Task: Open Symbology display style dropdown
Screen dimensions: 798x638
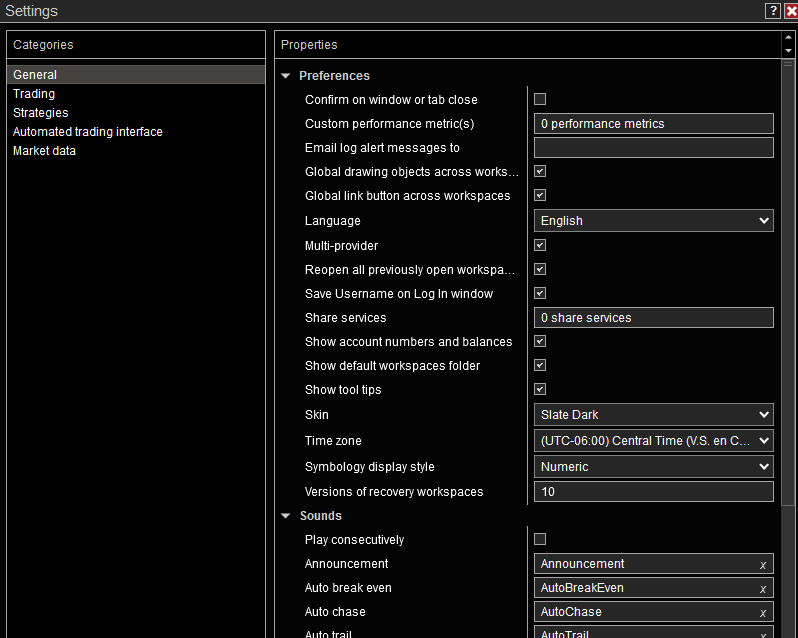Action: (653, 467)
